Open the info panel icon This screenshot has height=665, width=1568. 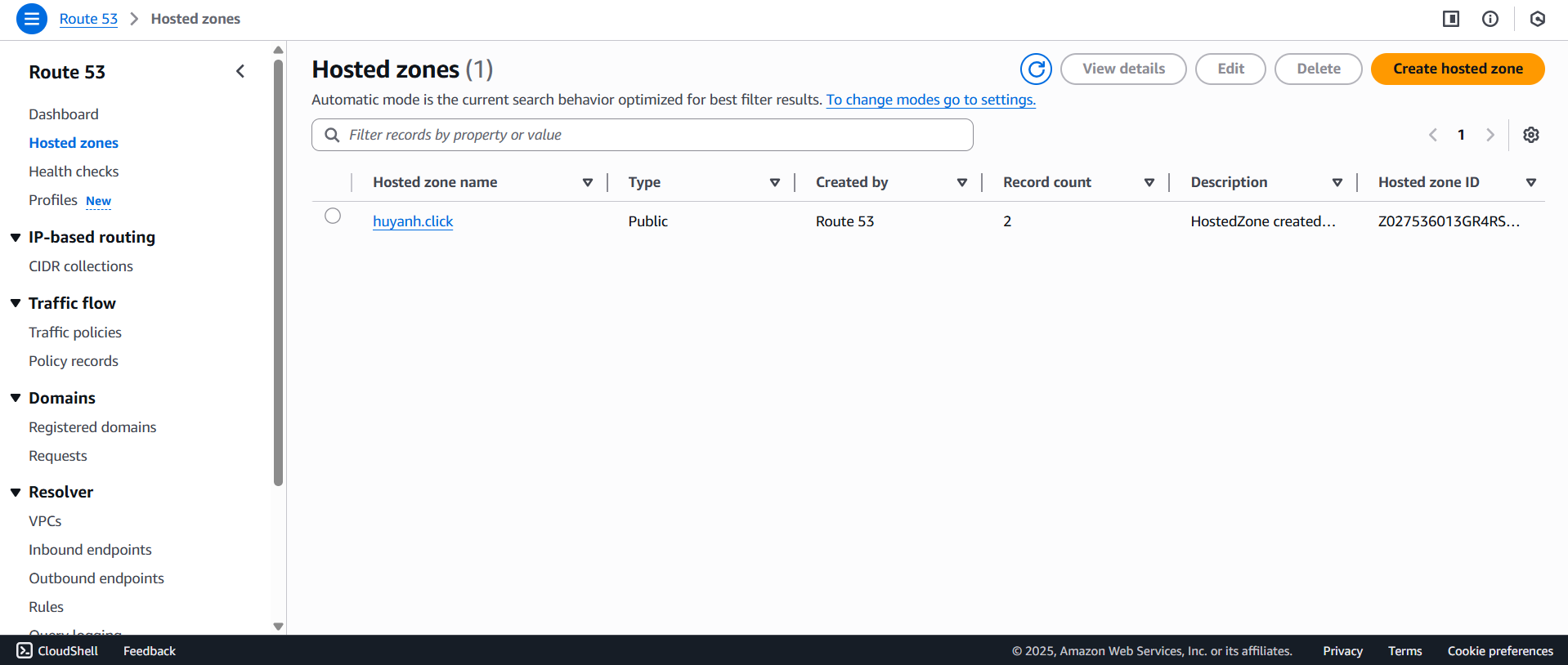click(1490, 19)
